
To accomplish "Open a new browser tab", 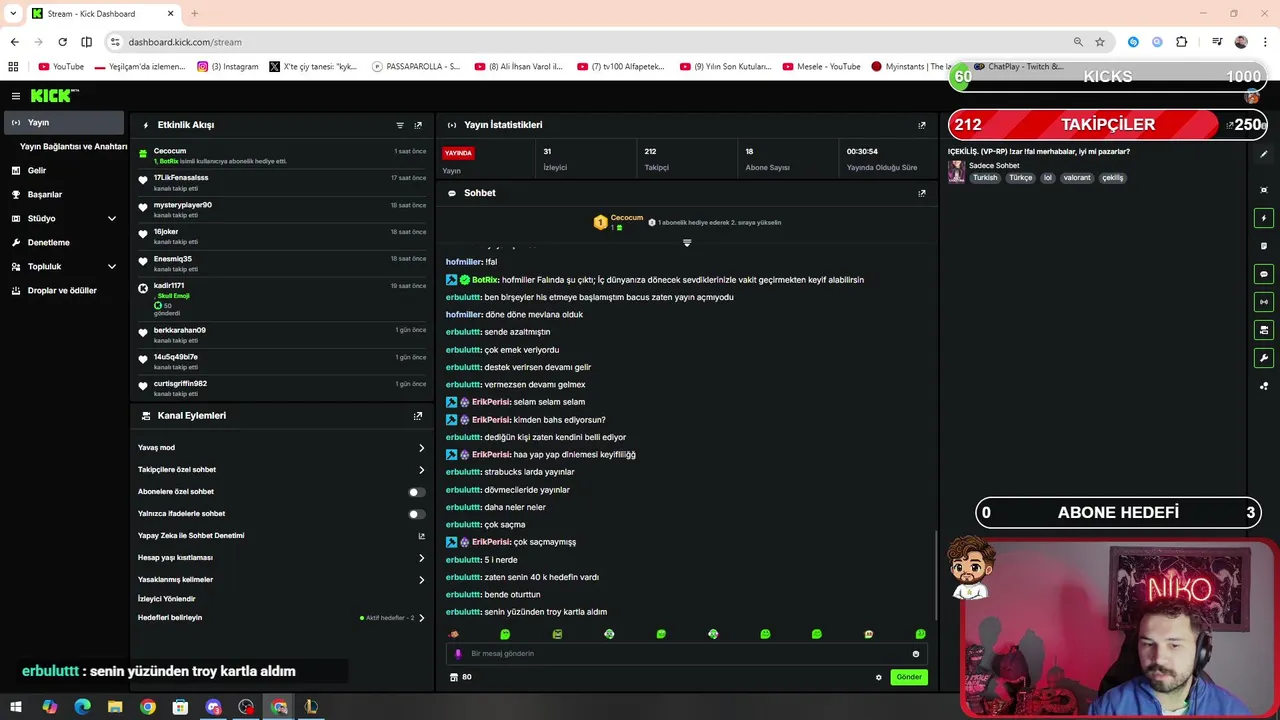I will click(194, 14).
